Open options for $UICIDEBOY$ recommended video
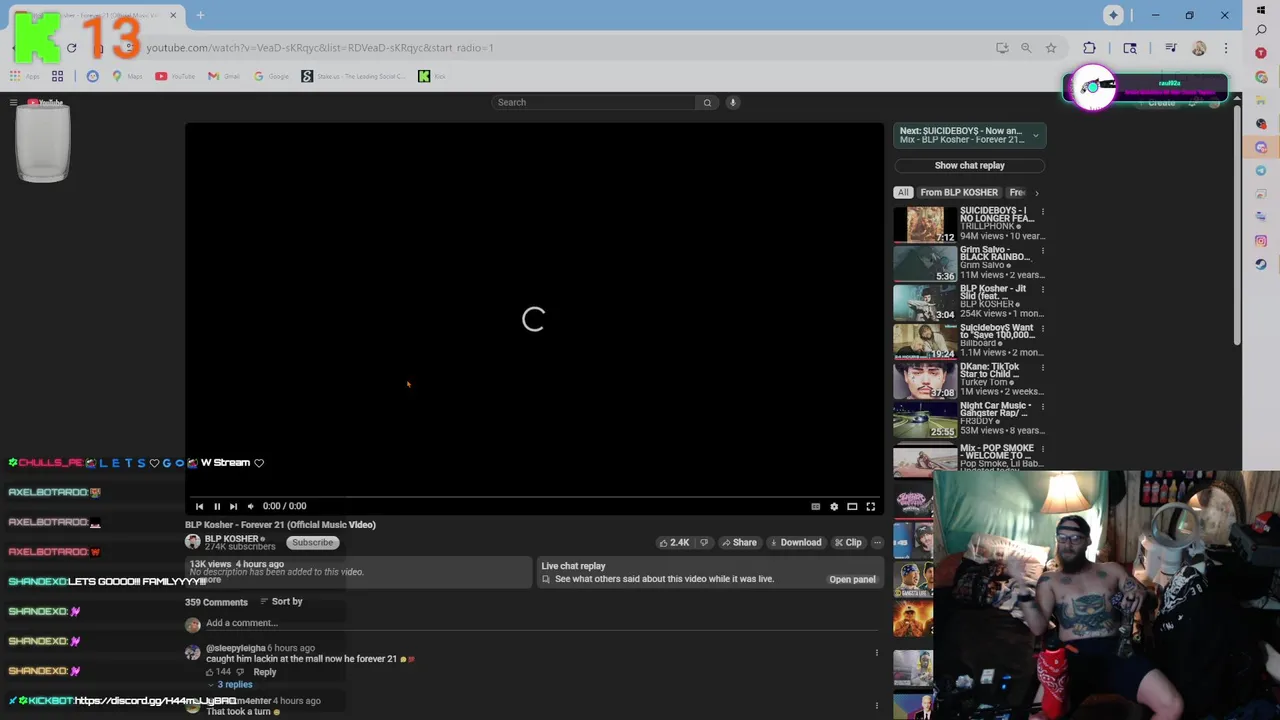The height and width of the screenshot is (720, 1280). click(x=1042, y=212)
